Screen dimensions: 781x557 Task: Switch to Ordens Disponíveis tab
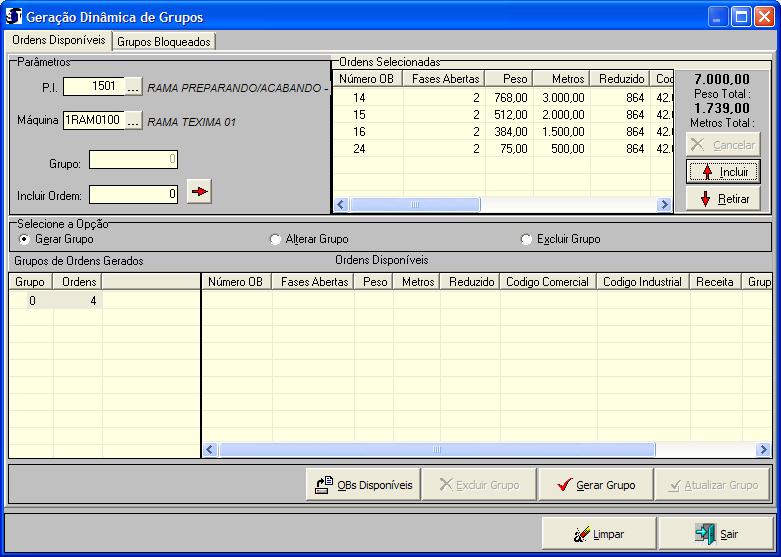click(57, 40)
